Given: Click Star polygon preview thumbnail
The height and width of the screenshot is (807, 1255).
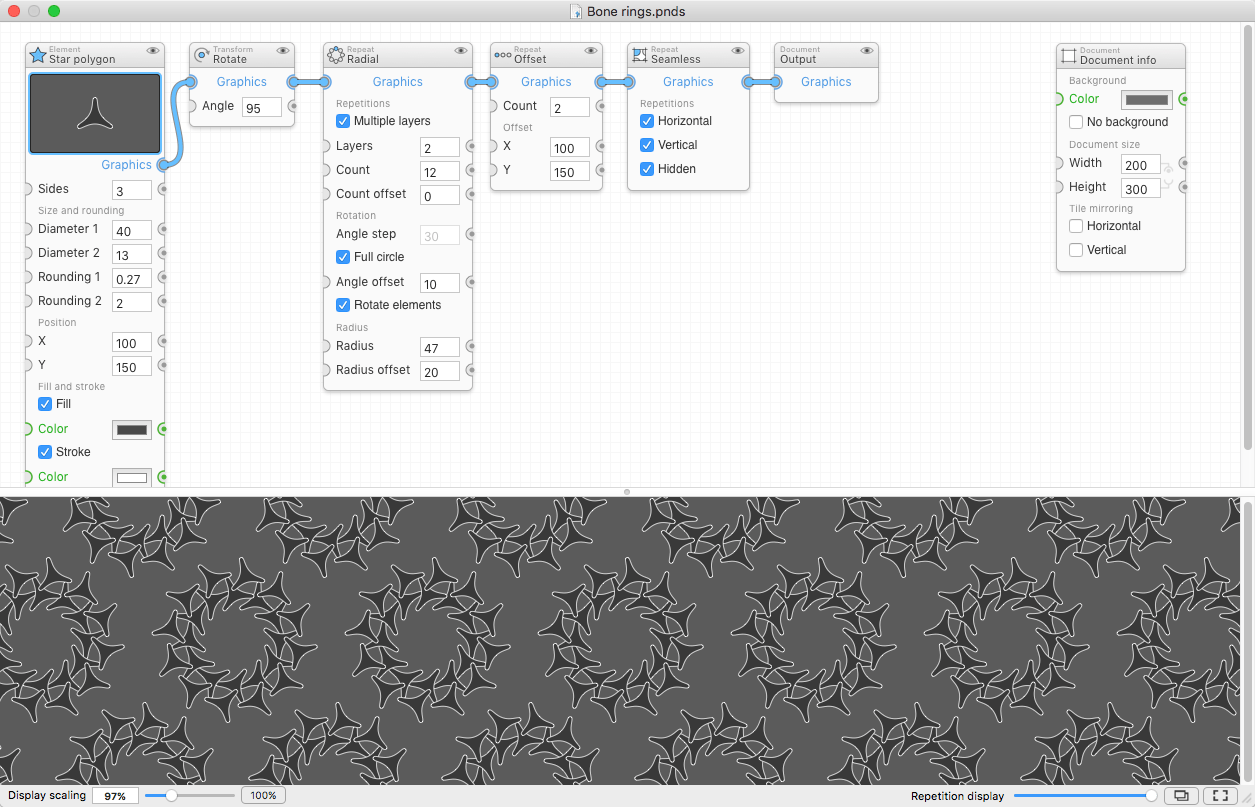Looking at the screenshot, I should (95, 113).
